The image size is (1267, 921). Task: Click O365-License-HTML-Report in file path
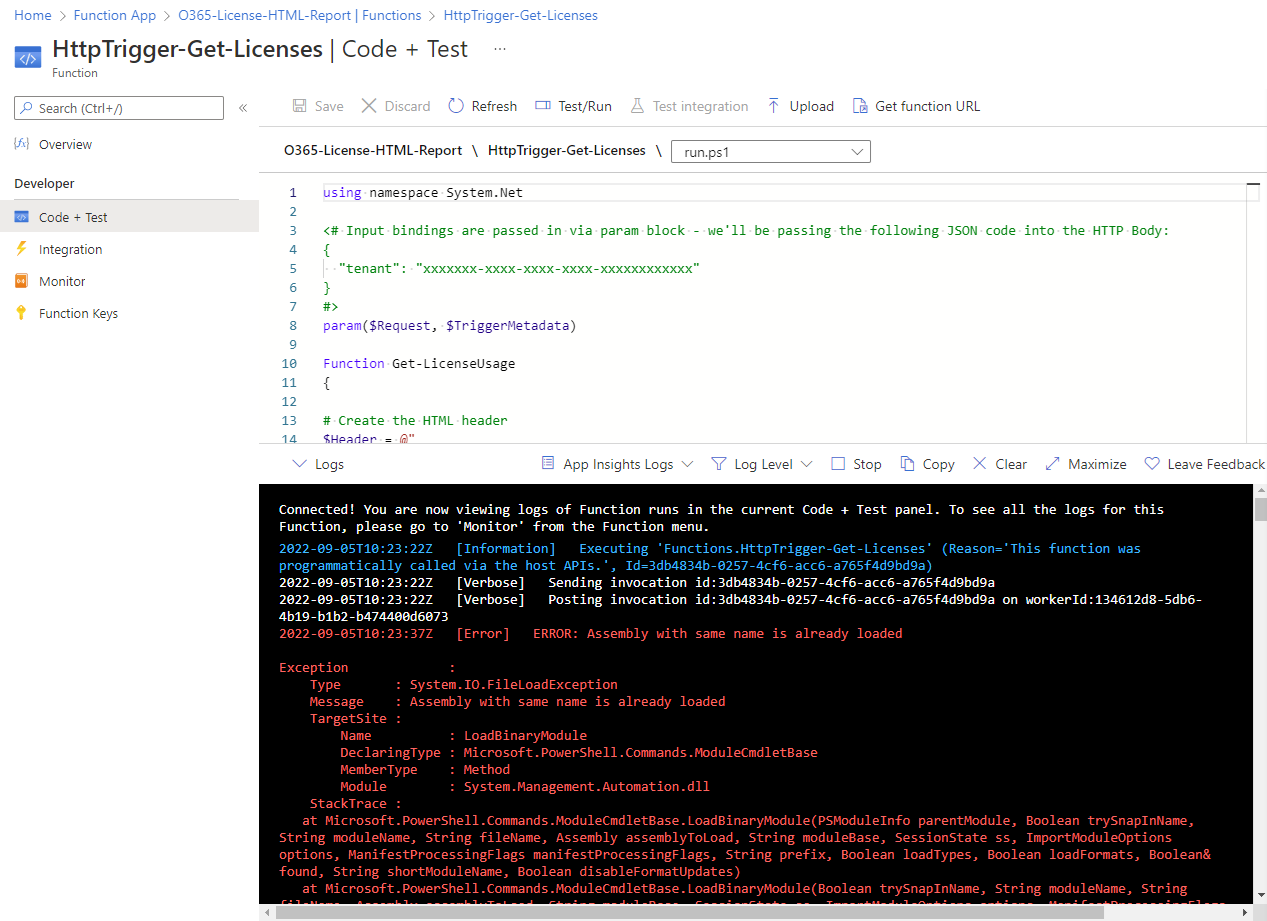click(373, 150)
